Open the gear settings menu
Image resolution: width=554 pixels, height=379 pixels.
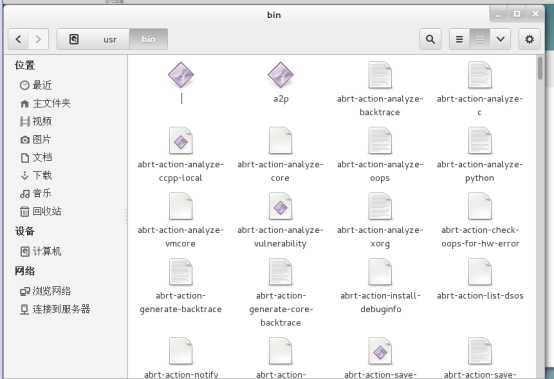click(529, 39)
